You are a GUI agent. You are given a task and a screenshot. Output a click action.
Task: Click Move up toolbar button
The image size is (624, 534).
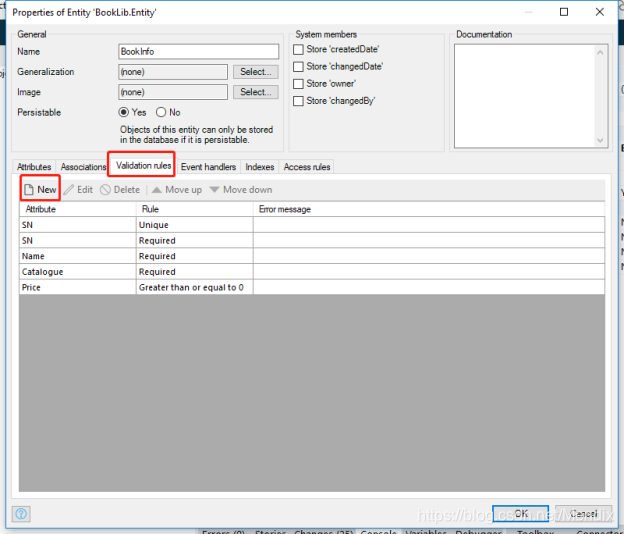point(177,189)
